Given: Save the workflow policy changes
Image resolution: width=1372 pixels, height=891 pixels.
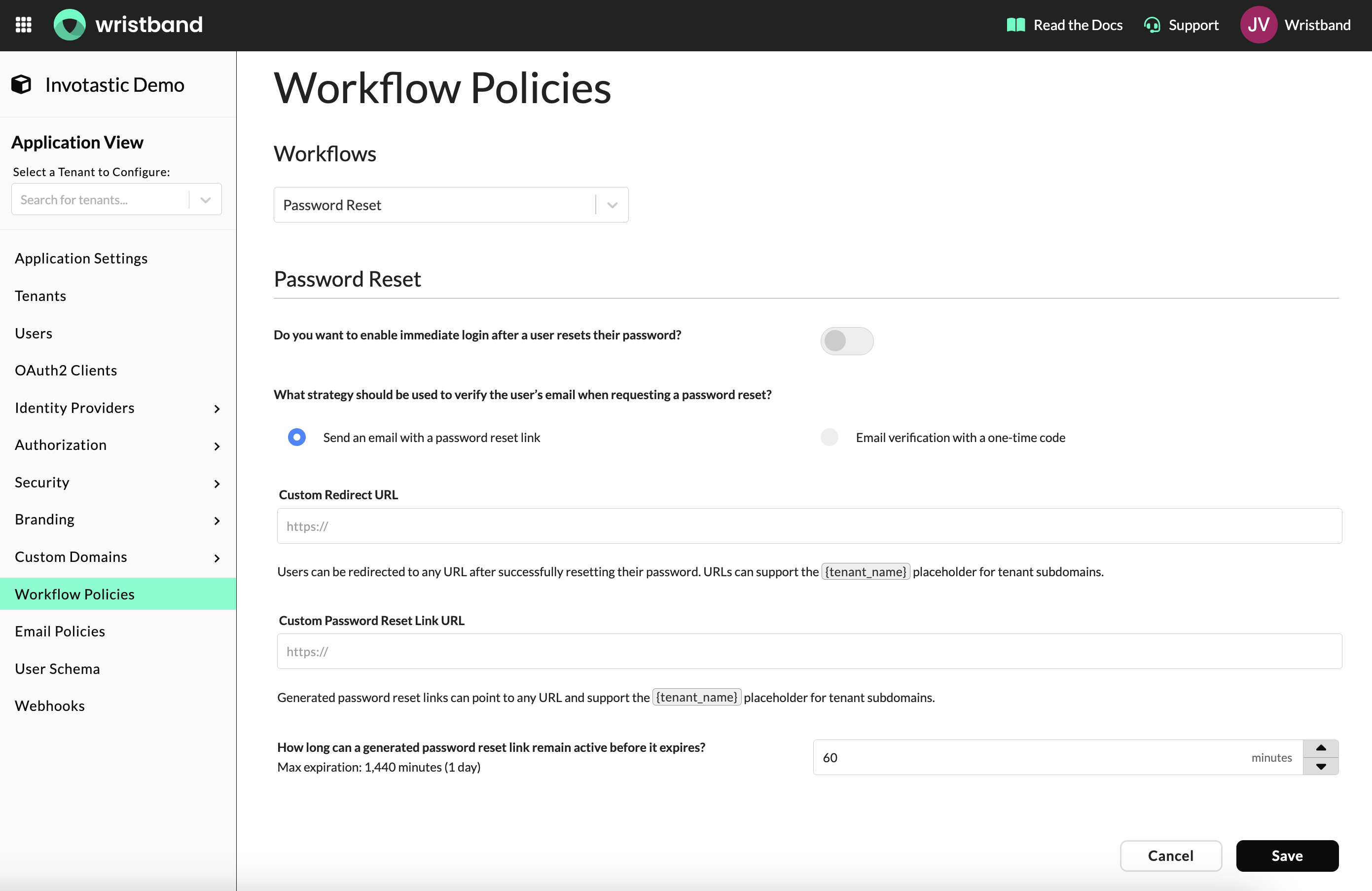Looking at the screenshot, I should click(1287, 855).
